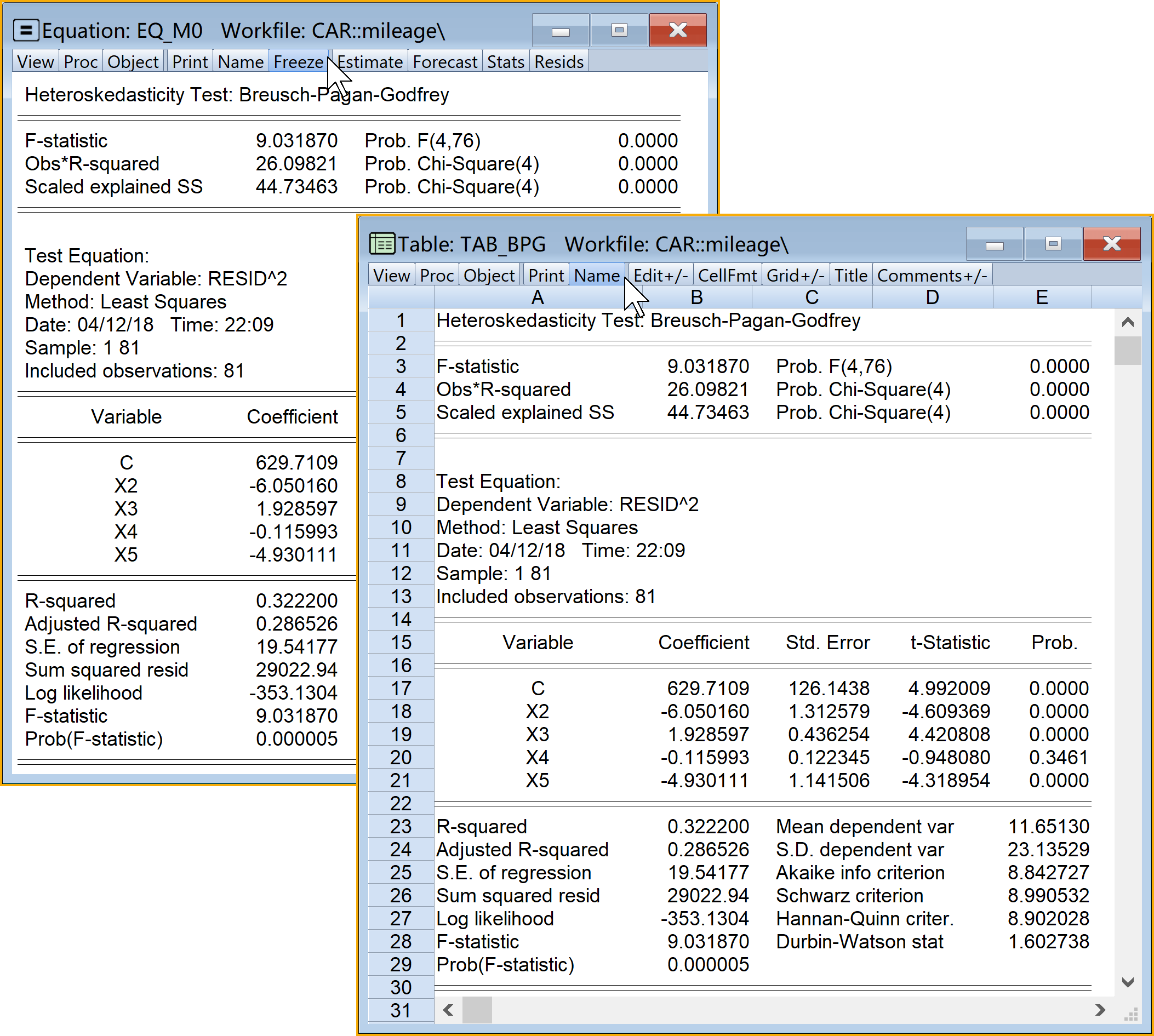Minimize the EQ_M0 equation window
1154x1036 pixels.
click(x=560, y=31)
